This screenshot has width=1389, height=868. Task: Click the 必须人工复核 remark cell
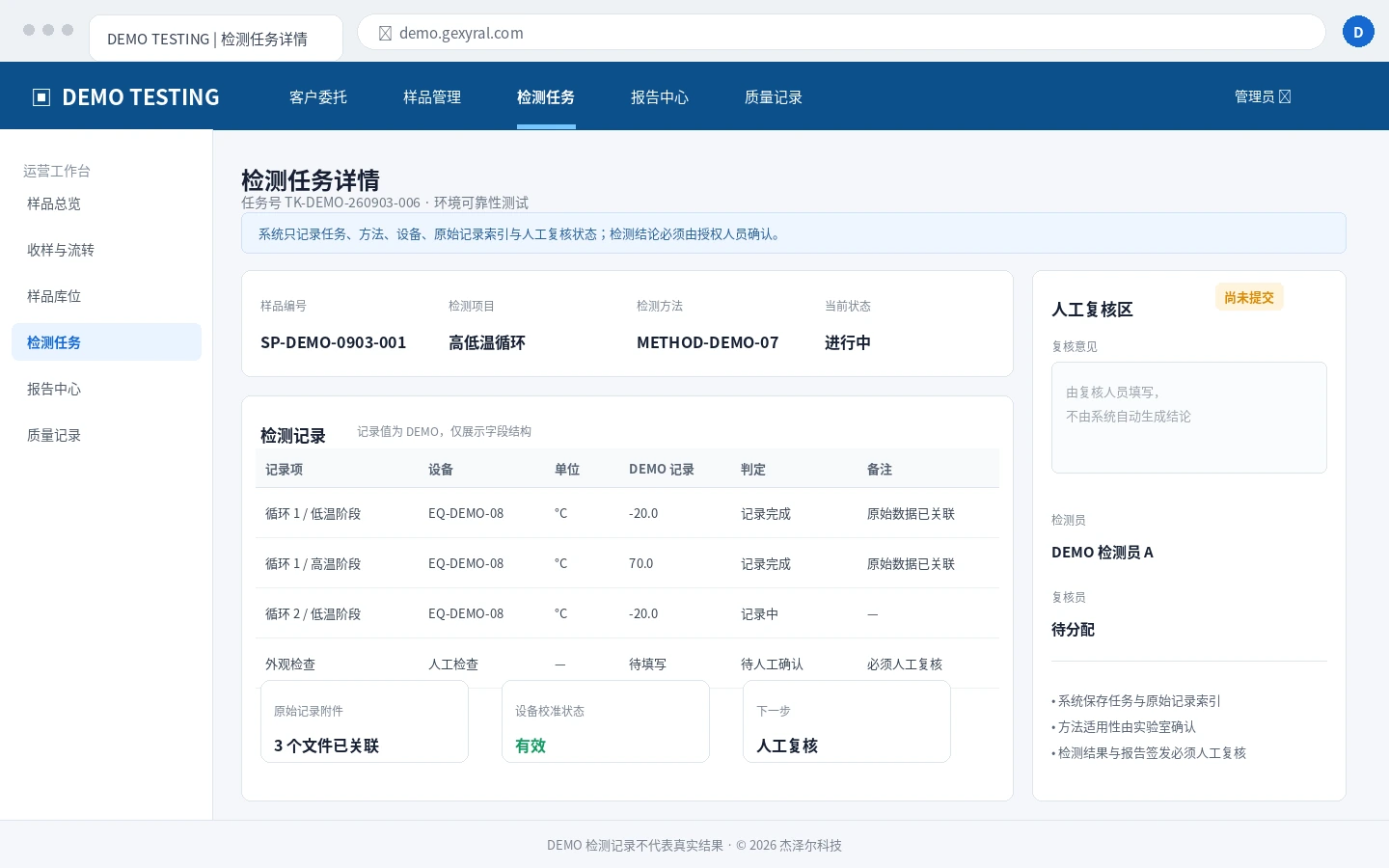905,665
